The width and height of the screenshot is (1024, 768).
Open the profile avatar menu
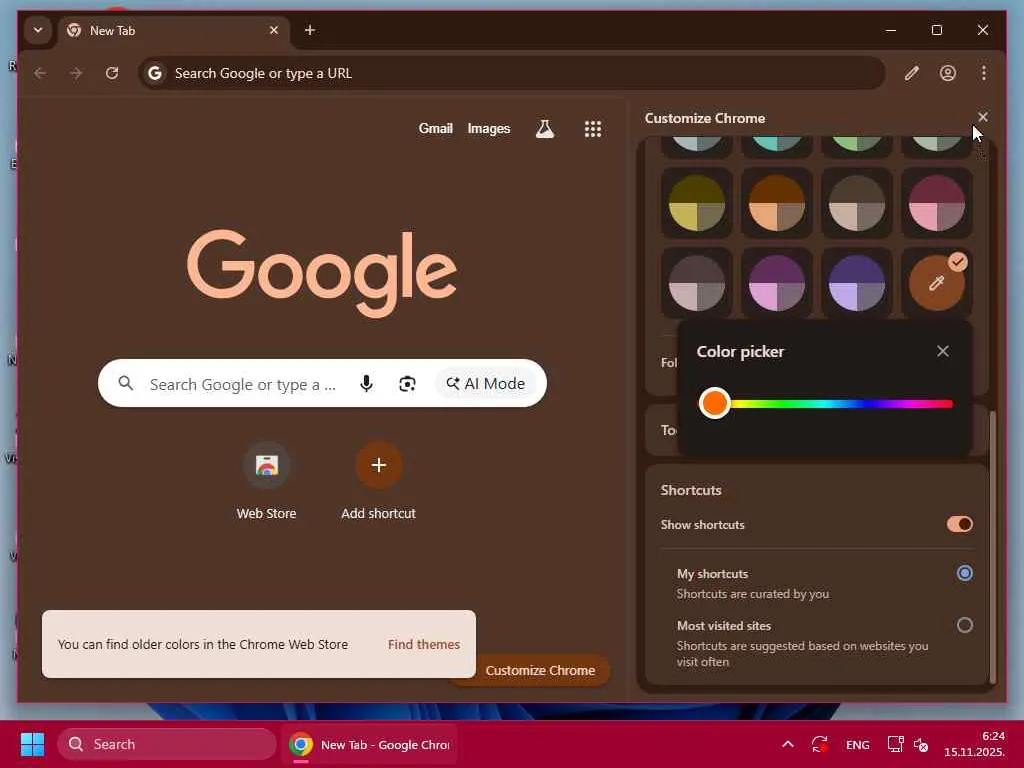click(948, 73)
